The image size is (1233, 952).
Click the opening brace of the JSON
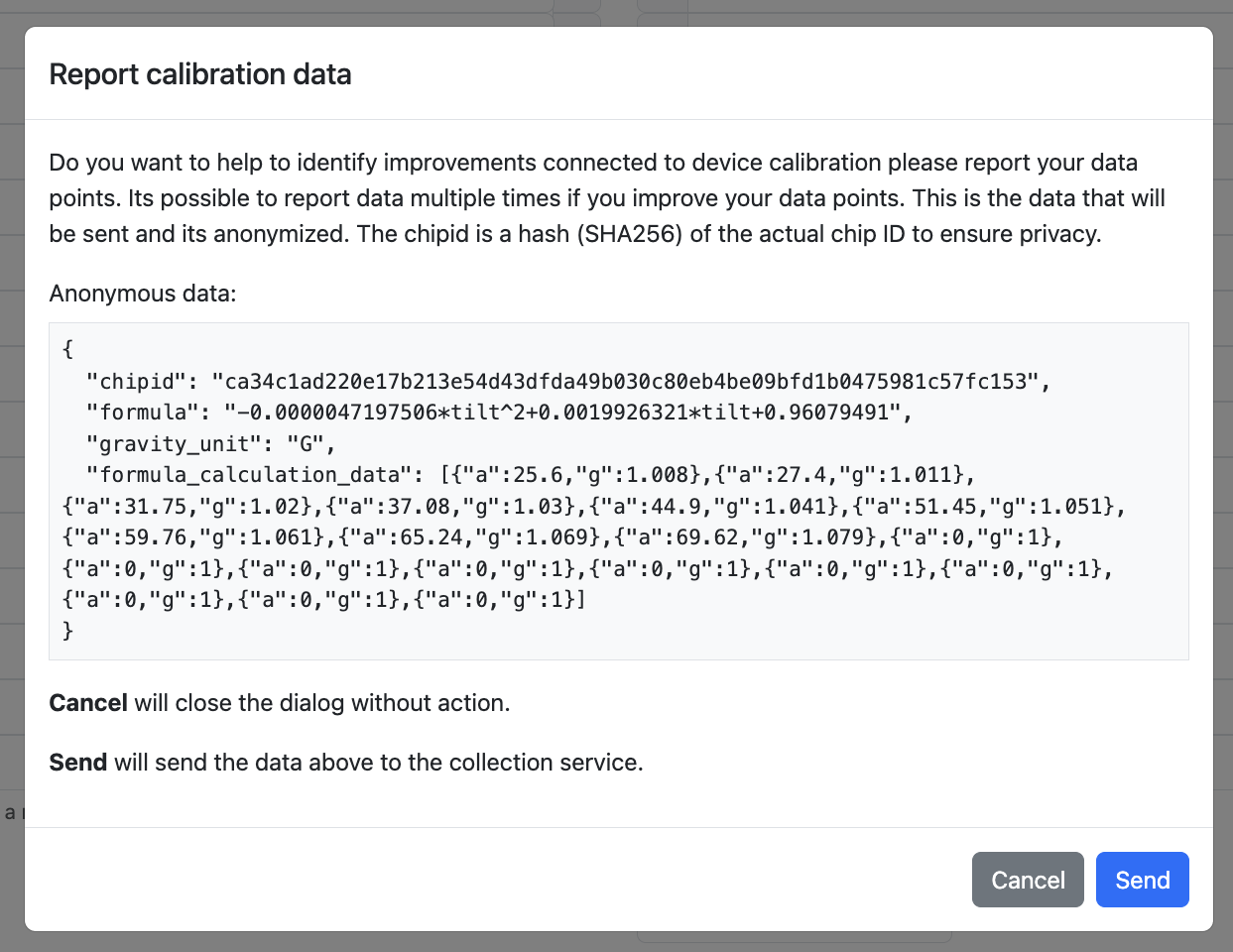[67, 349]
